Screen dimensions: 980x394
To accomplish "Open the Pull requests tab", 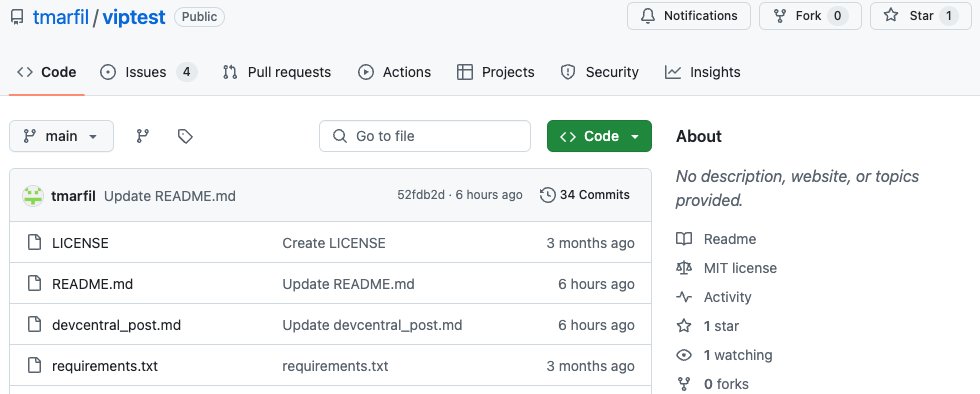I will [277, 72].
